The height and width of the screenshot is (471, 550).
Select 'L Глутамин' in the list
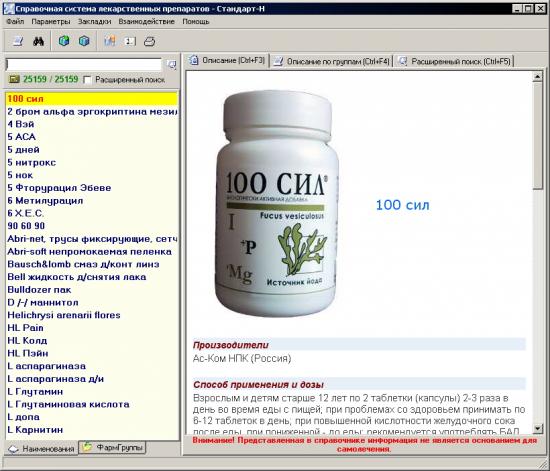point(92,391)
